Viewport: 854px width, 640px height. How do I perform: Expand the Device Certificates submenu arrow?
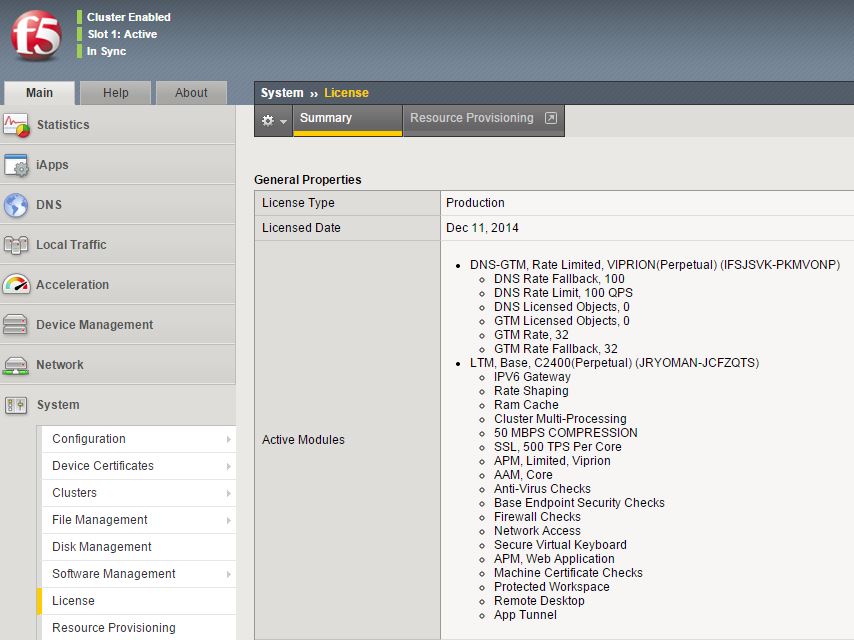(228, 466)
